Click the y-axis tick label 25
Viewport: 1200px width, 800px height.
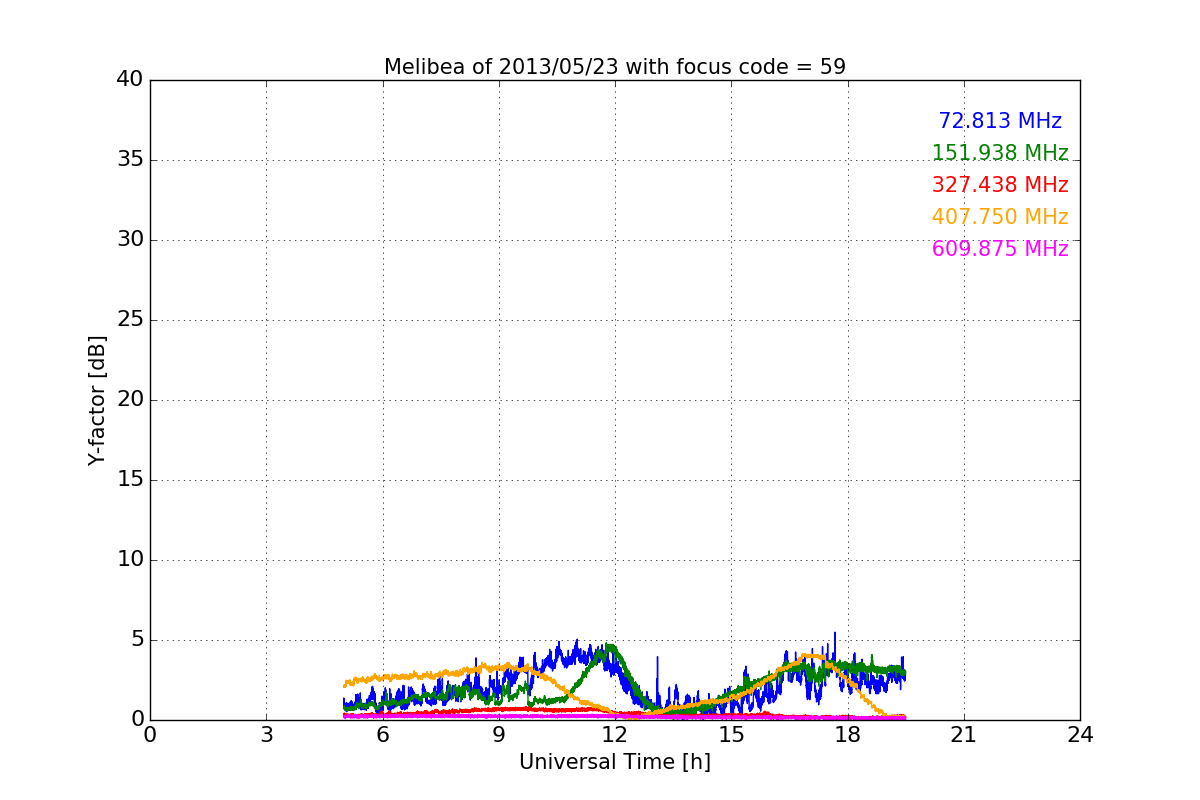click(130, 319)
